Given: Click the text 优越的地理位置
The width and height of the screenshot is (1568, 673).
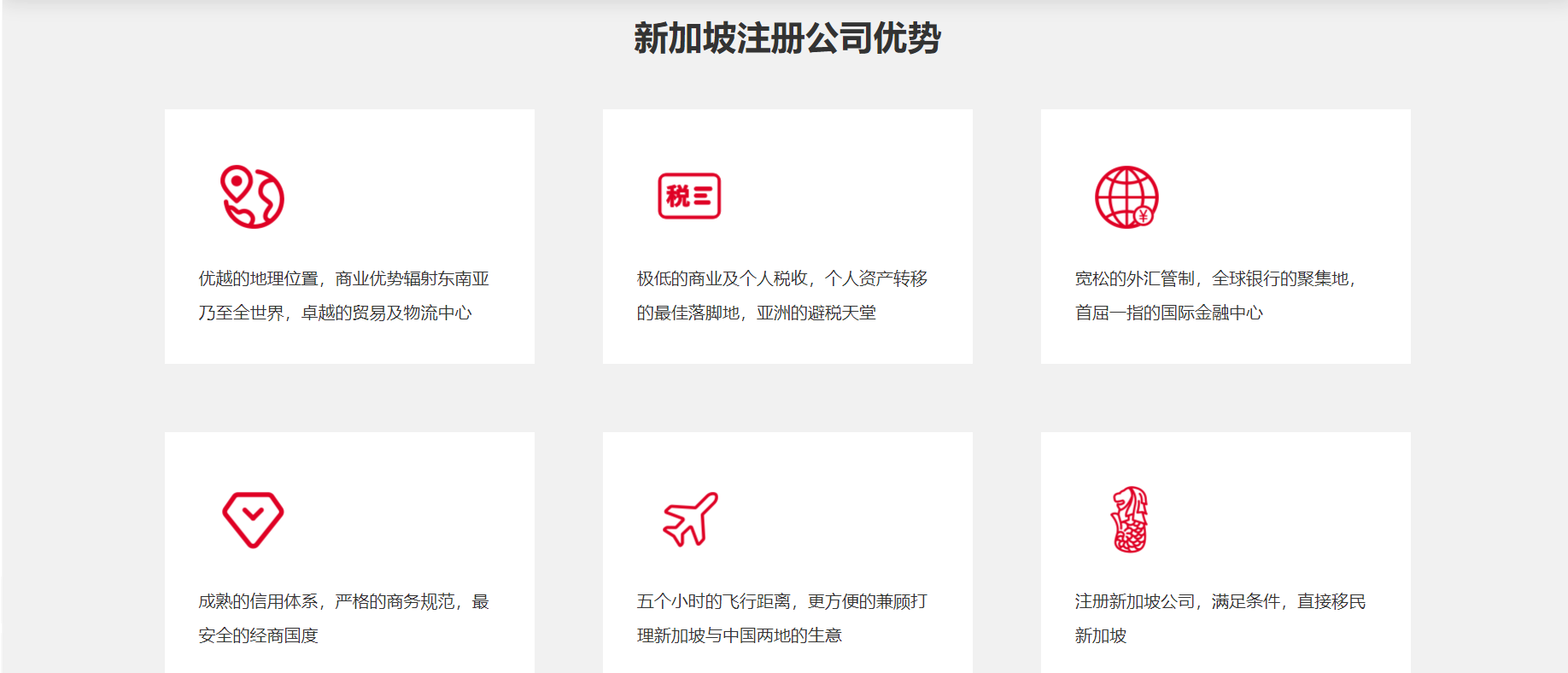Looking at the screenshot, I should coord(258,278).
